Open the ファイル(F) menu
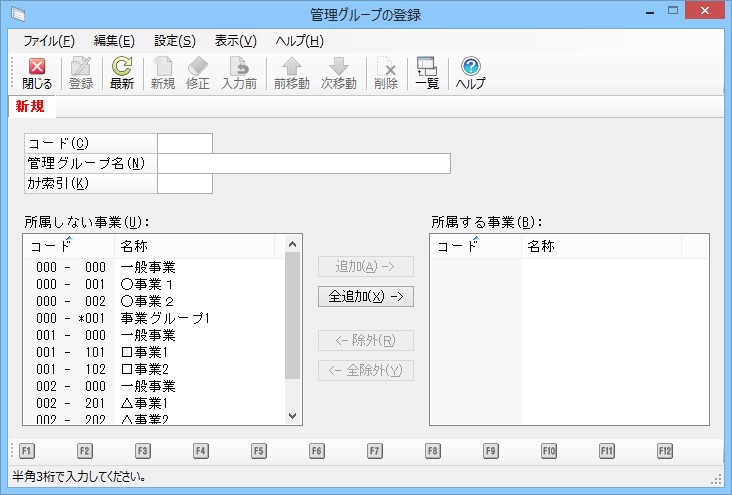The width and height of the screenshot is (732, 495). click(49, 41)
